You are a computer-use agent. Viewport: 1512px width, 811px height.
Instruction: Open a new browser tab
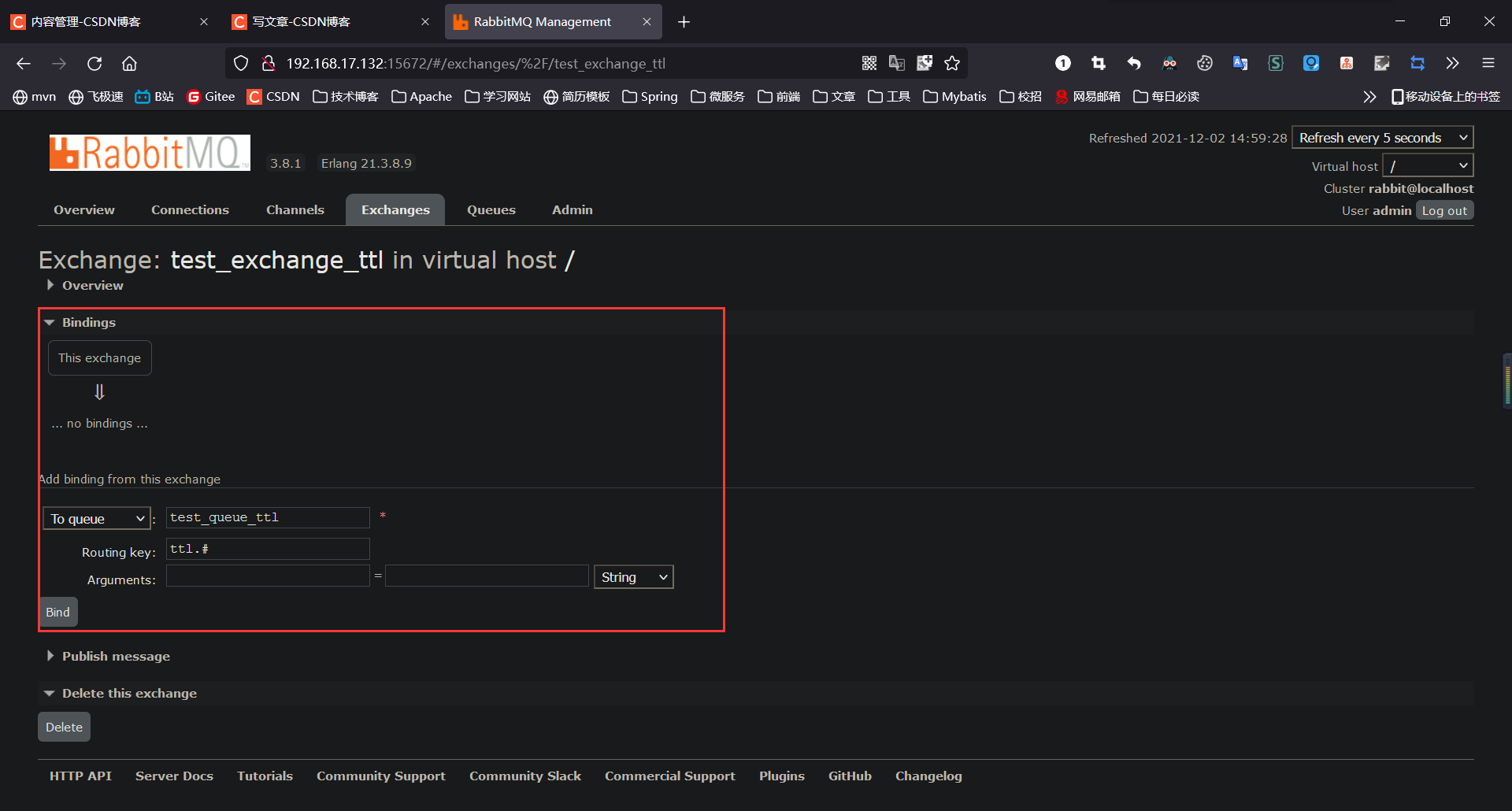click(684, 22)
